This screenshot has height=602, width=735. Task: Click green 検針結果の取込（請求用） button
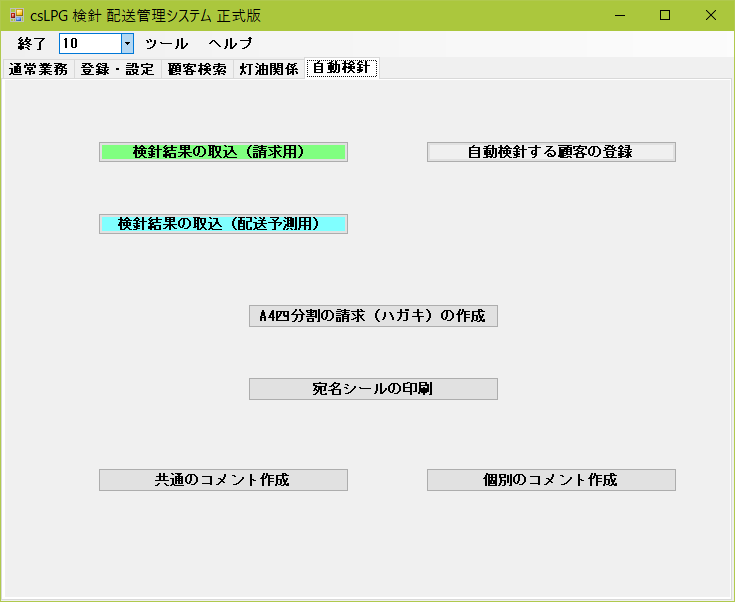(x=223, y=152)
